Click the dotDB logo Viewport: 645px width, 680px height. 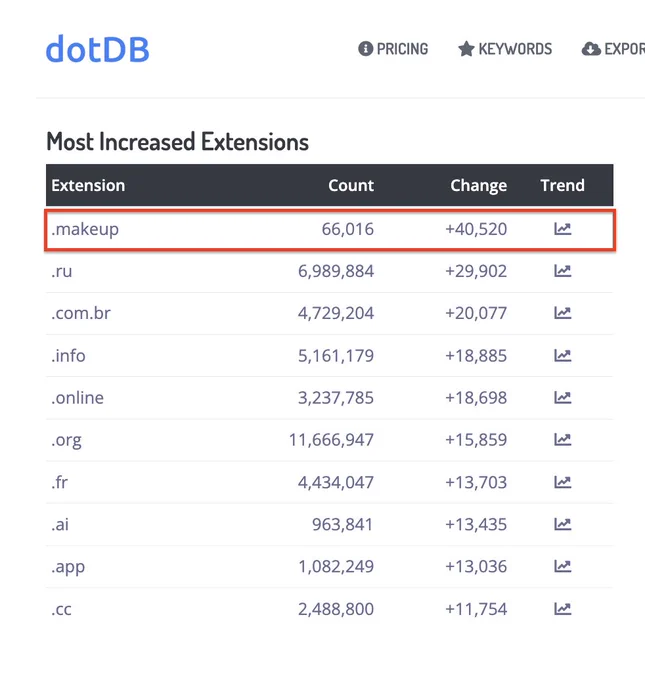point(98,49)
